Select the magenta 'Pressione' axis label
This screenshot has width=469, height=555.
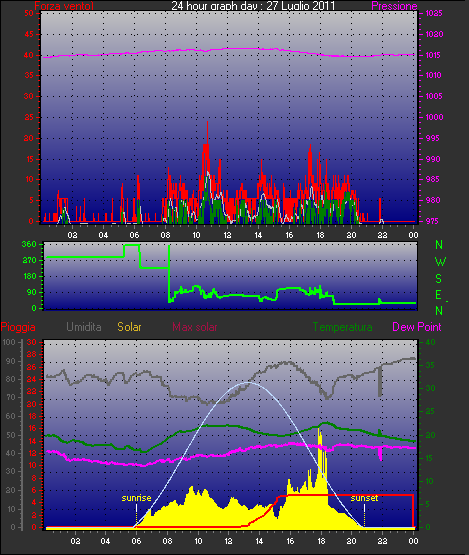pos(394,6)
